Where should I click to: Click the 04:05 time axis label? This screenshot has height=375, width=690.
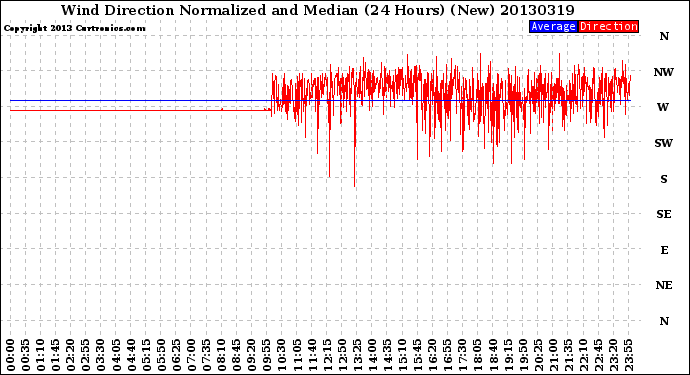(116, 355)
